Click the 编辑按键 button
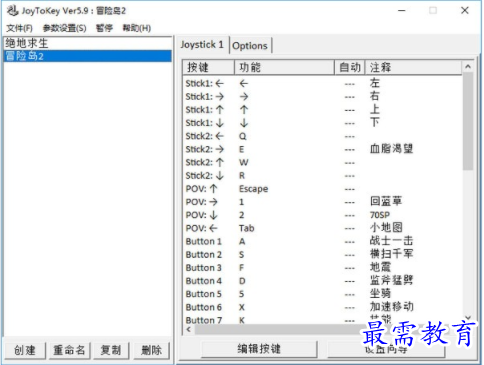Screen dimensions: 484x365 pos(259,349)
